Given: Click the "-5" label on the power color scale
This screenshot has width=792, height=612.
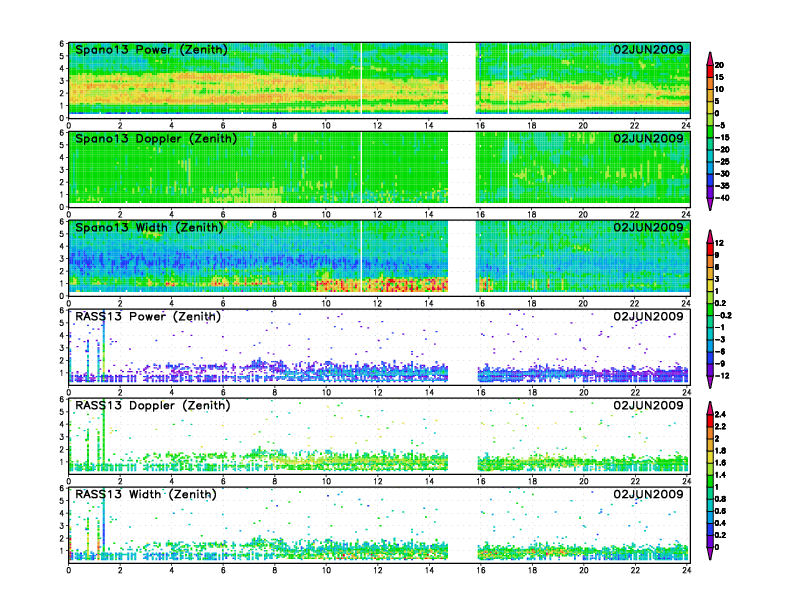Looking at the screenshot, I should tap(720, 125).
